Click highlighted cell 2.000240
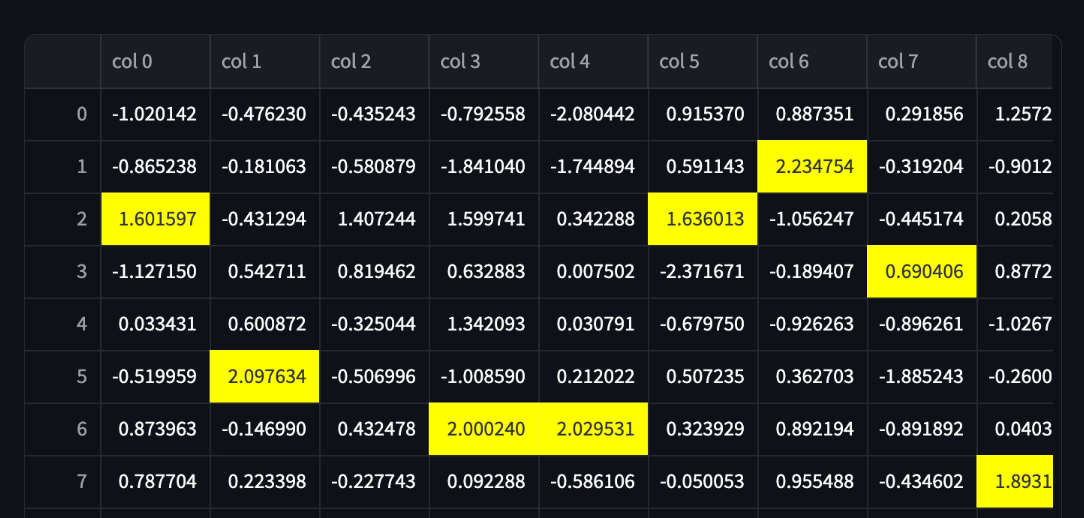The width and height of the screenshot is (1084, 518). pos(484,429)
